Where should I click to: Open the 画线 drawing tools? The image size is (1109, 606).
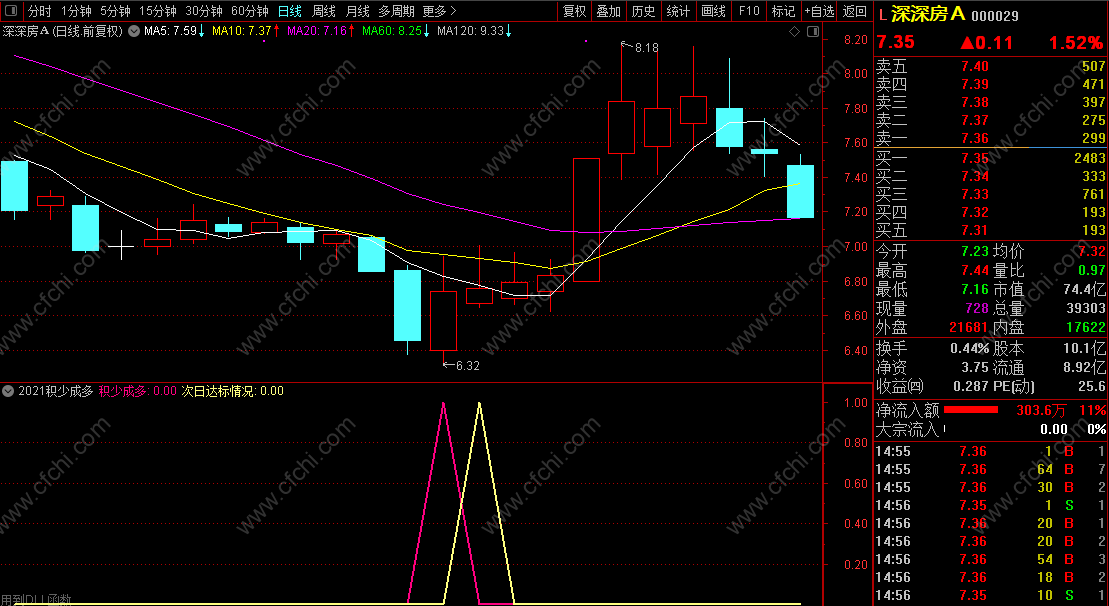(713, 11)
